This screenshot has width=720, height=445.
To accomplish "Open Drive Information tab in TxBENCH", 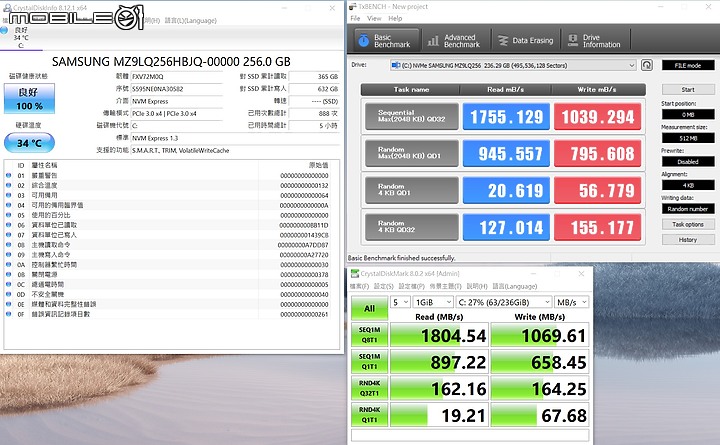I will tap(595, 41).
